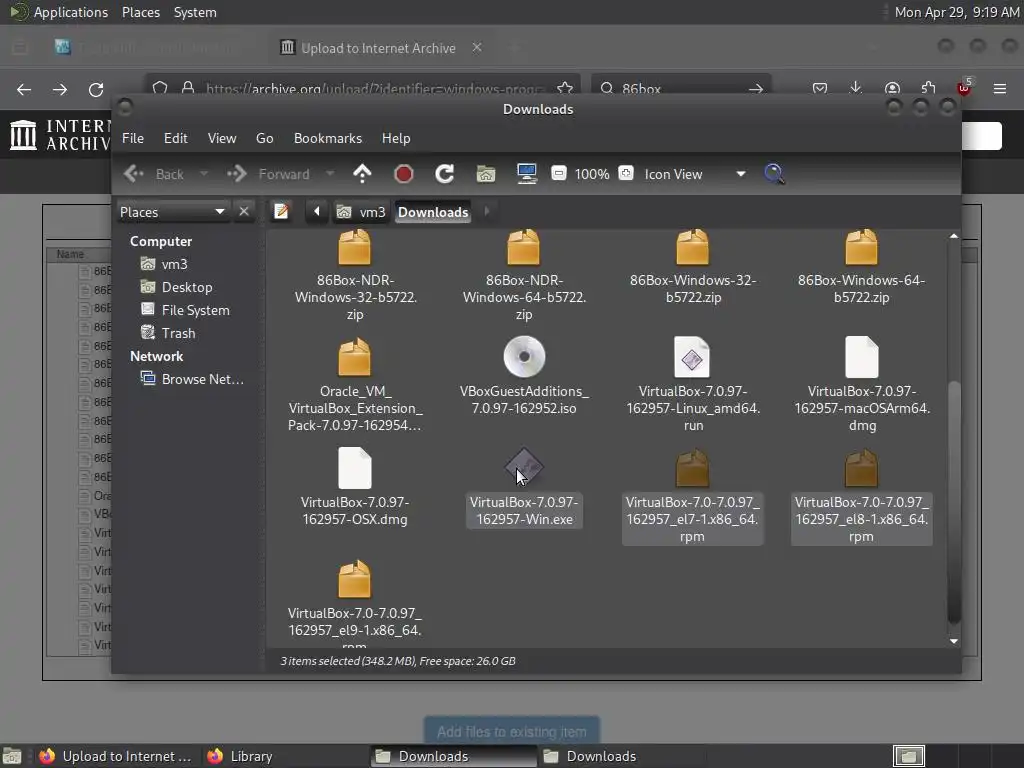Select Desktop in the Places sidebar

176,287
